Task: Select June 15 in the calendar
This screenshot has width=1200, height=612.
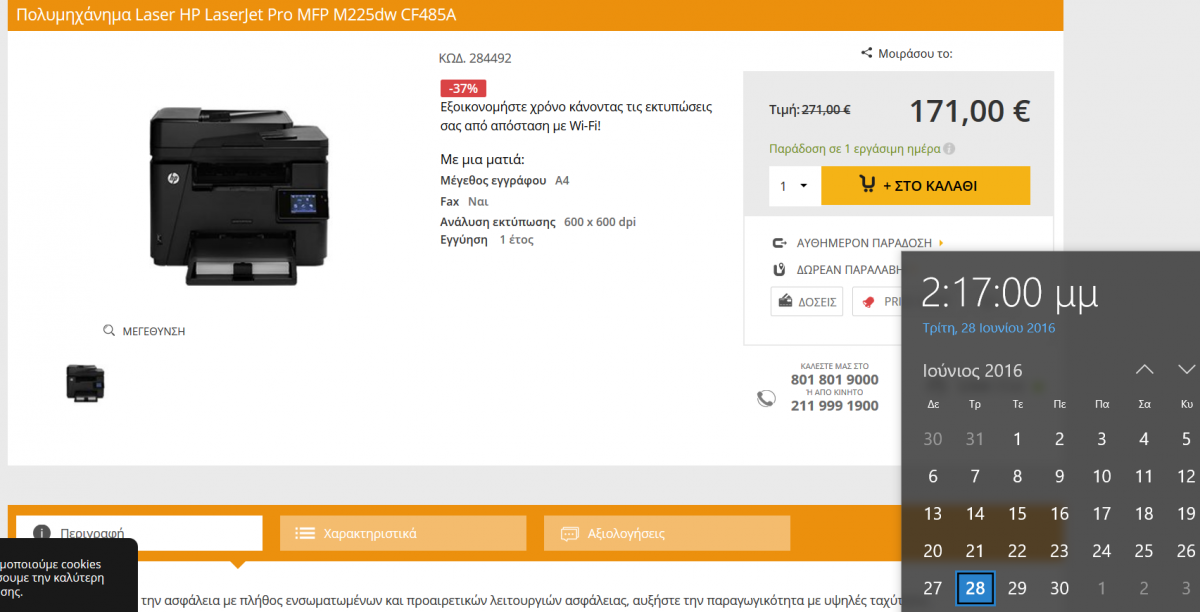Action: [x=1017, y=513]
